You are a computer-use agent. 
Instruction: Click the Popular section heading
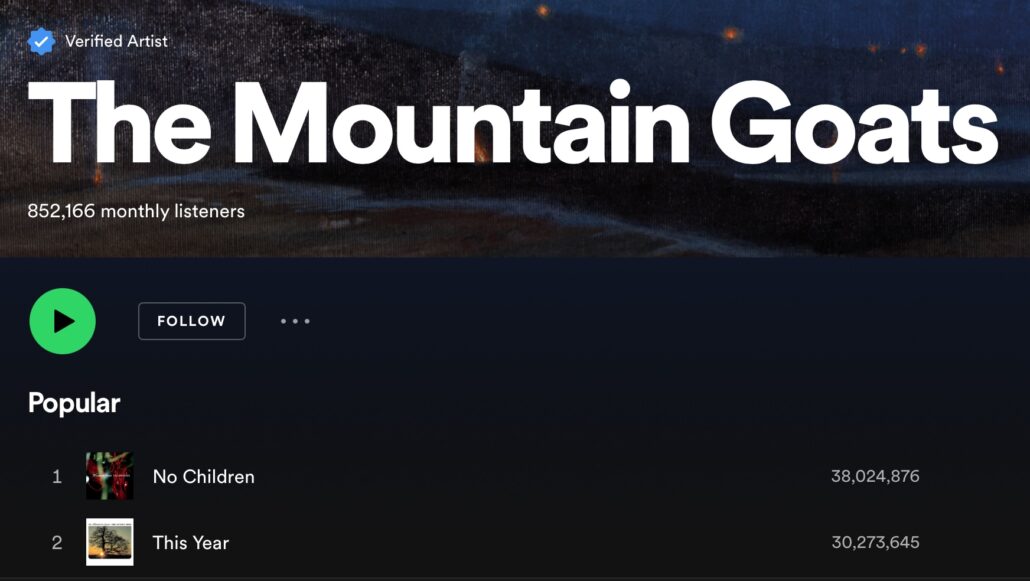point(74,403)
